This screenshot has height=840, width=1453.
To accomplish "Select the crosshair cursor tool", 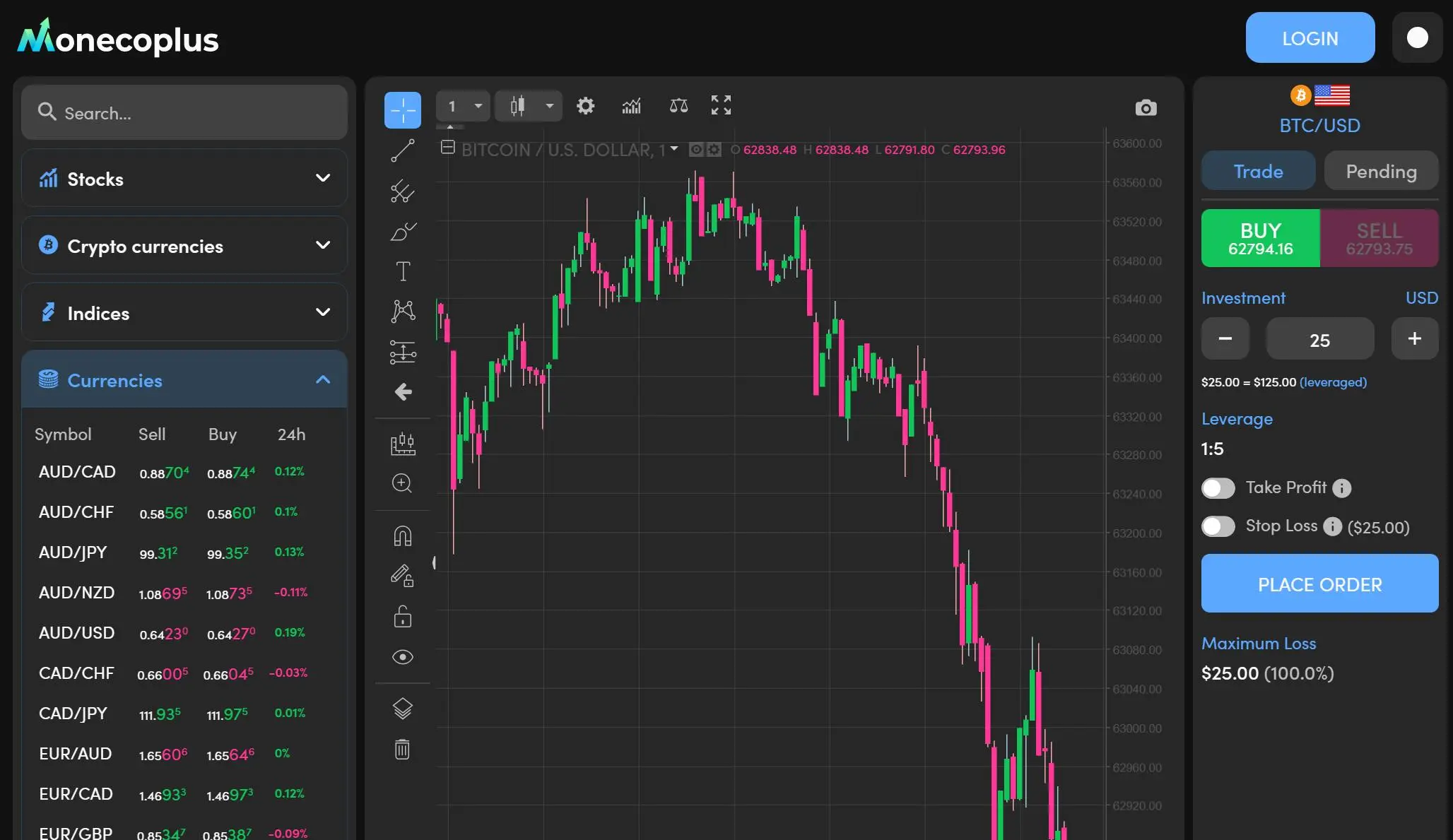I will 403,110.
